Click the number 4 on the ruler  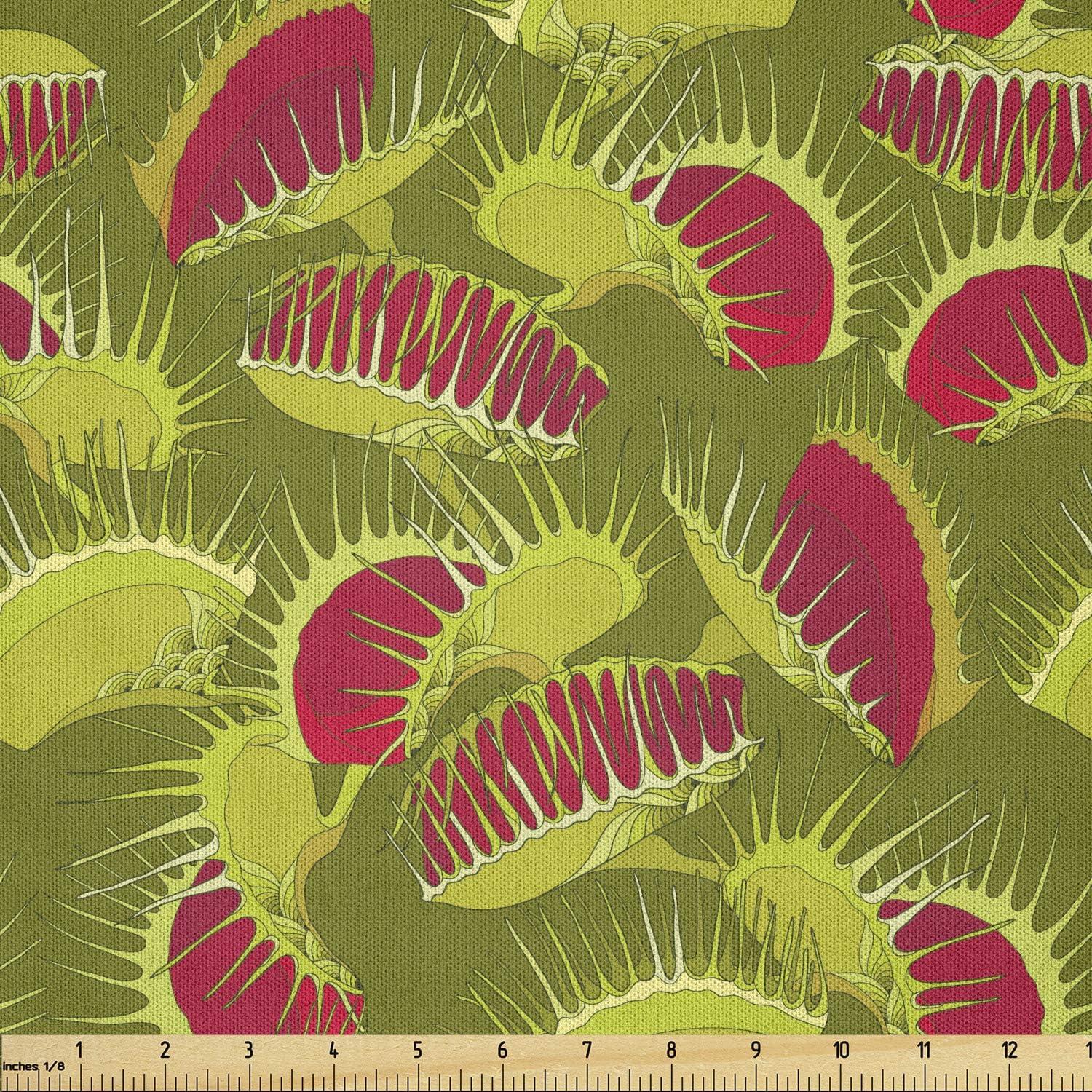[333, 1051]
